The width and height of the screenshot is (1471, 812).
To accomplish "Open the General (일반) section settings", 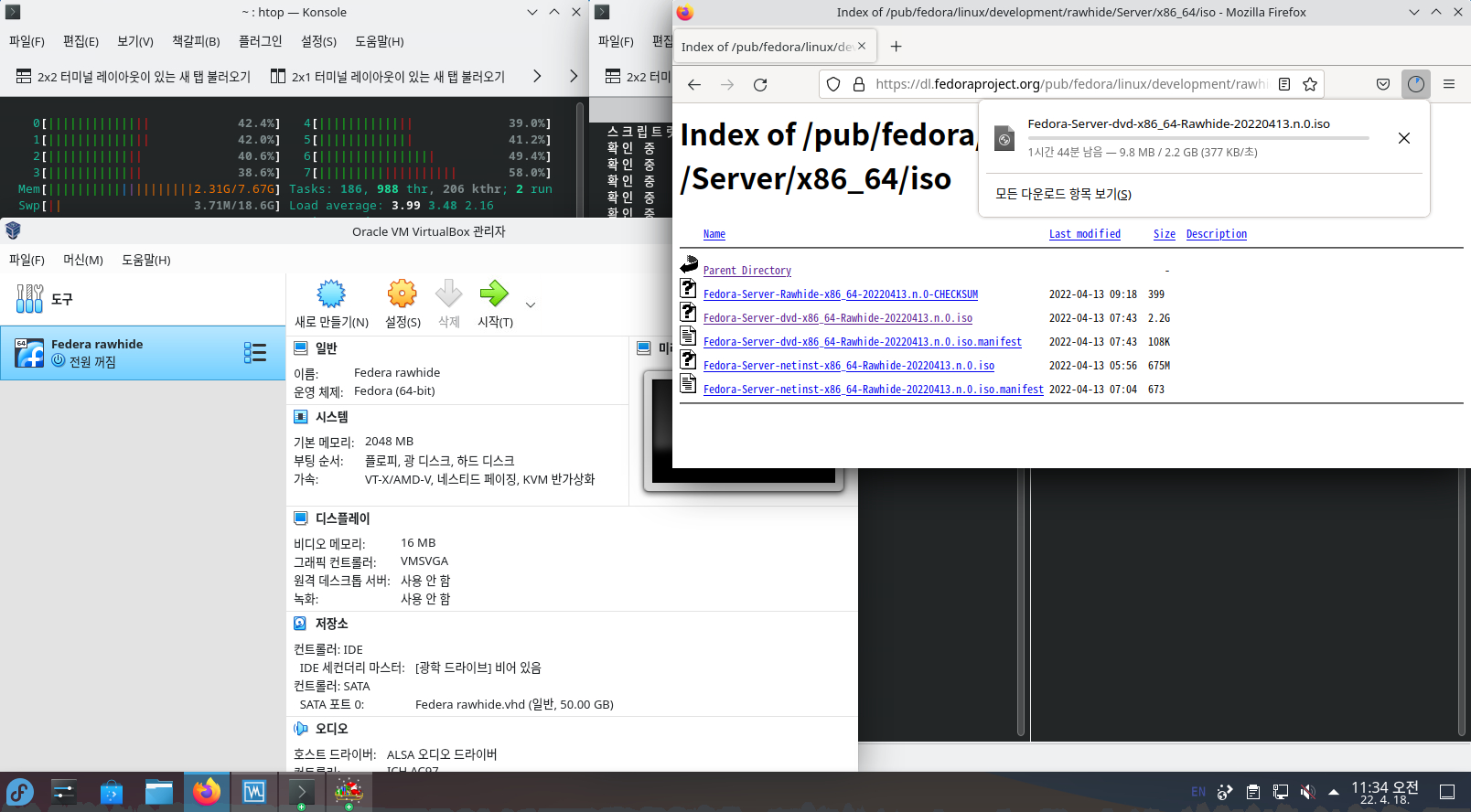I will click(327, 348).
